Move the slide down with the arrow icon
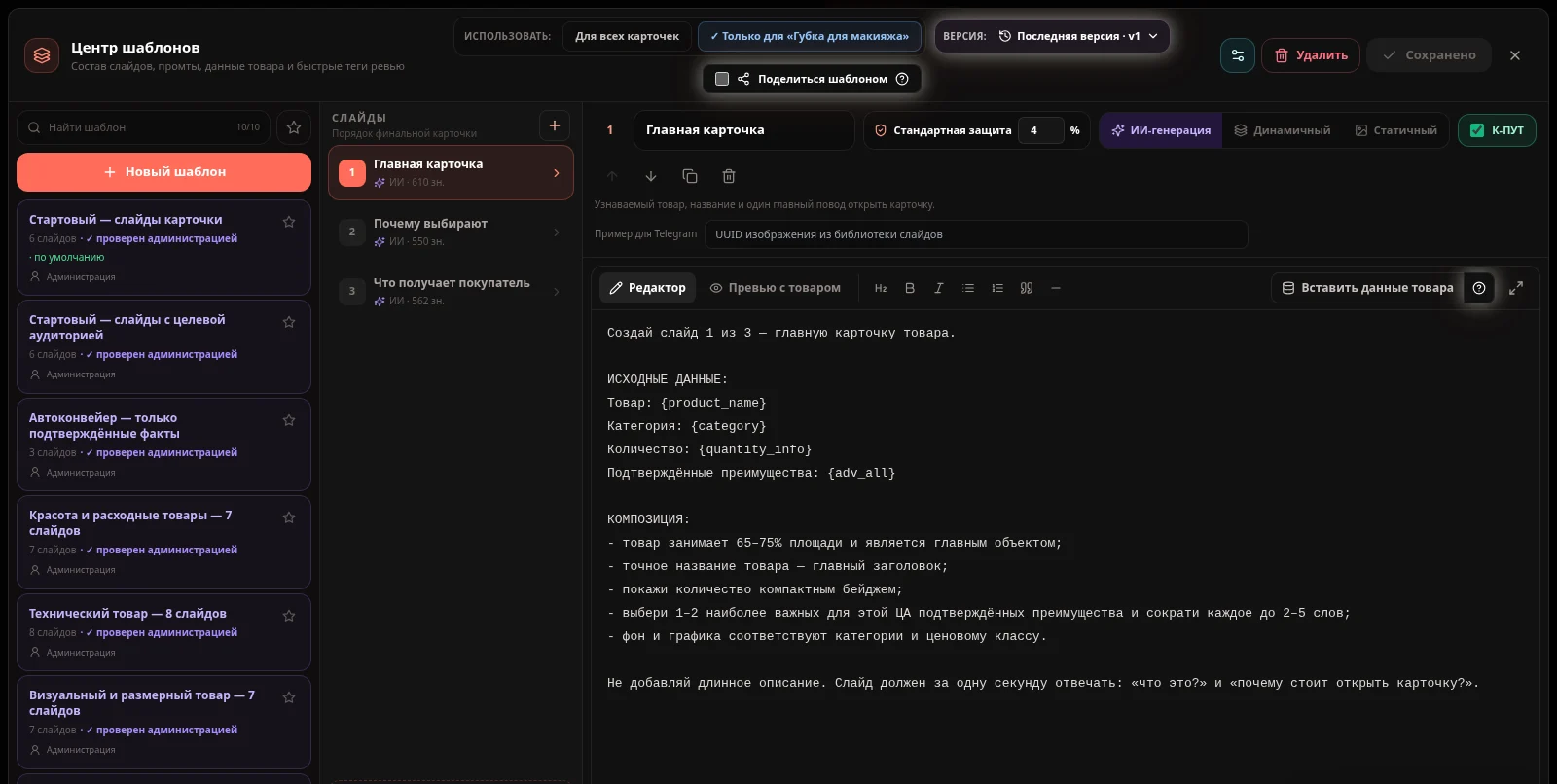 (651, 176)
